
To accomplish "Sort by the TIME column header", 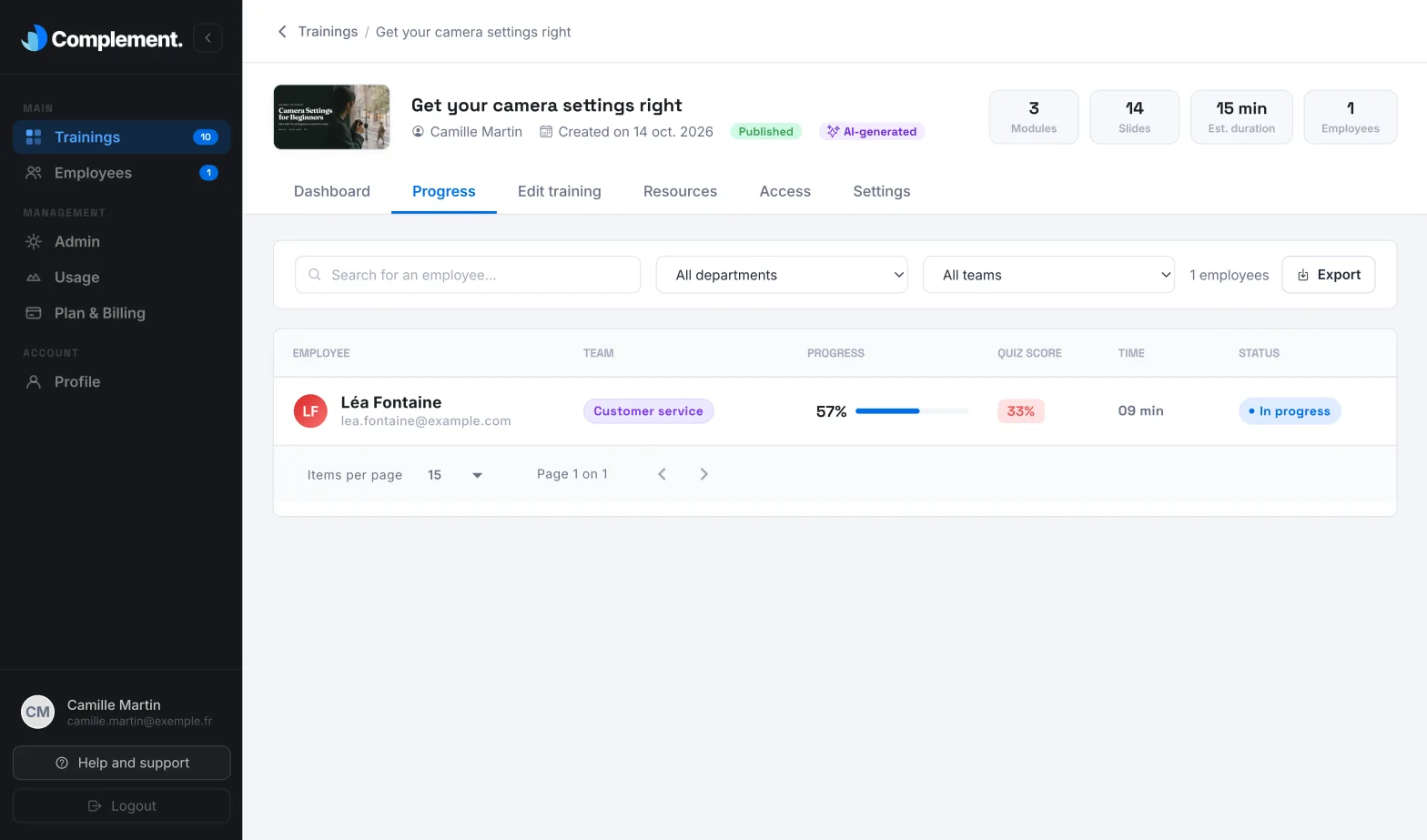I will [x=1131, y=353].
